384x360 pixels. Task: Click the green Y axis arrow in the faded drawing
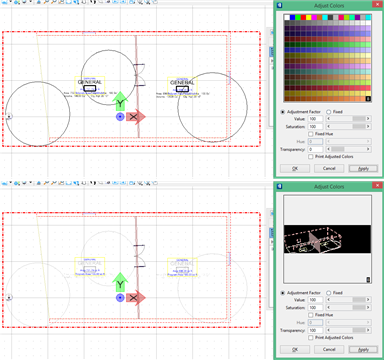tap(120, 282)
